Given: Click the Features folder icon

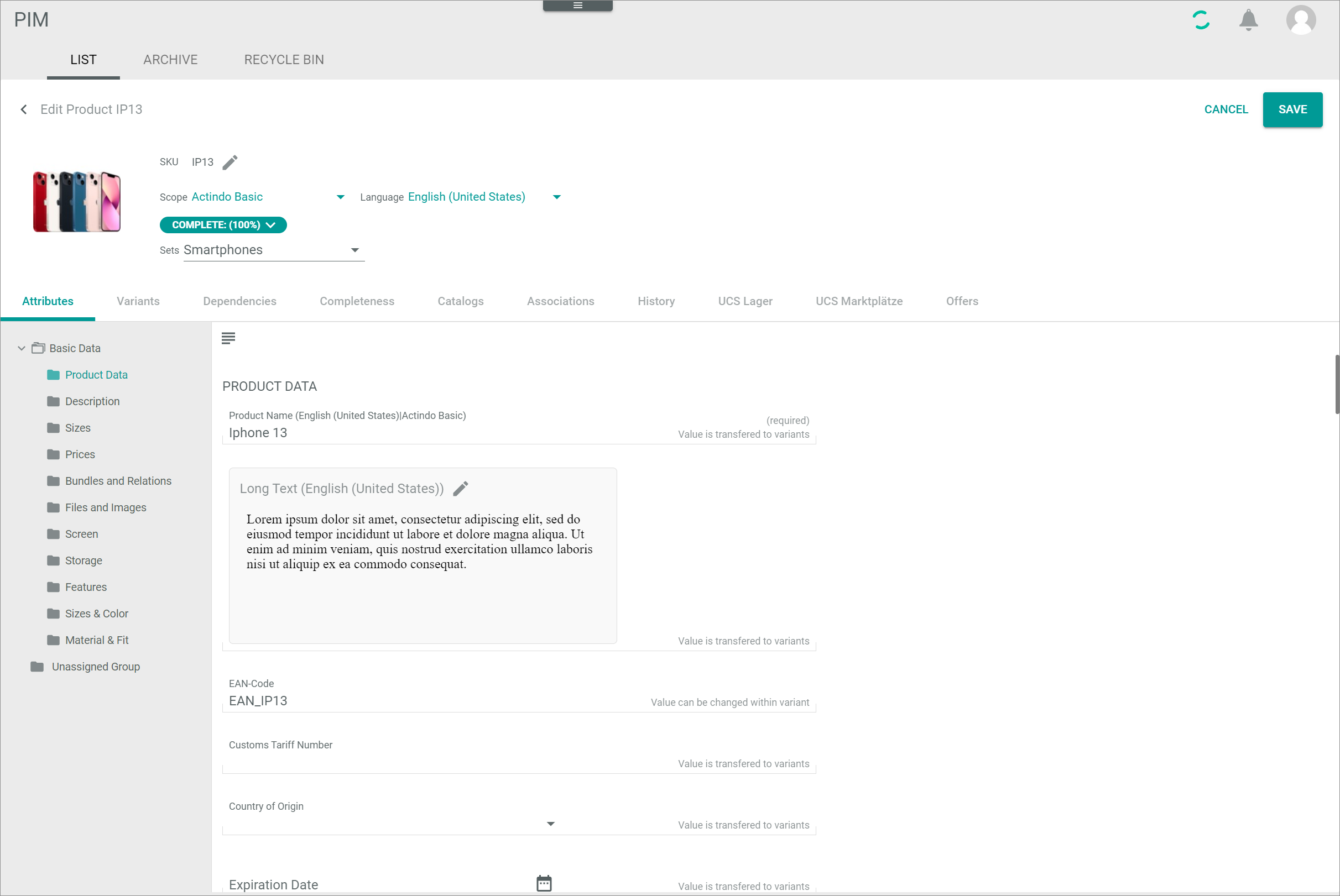Looking at the screenshot, I should tap(53, 587).
